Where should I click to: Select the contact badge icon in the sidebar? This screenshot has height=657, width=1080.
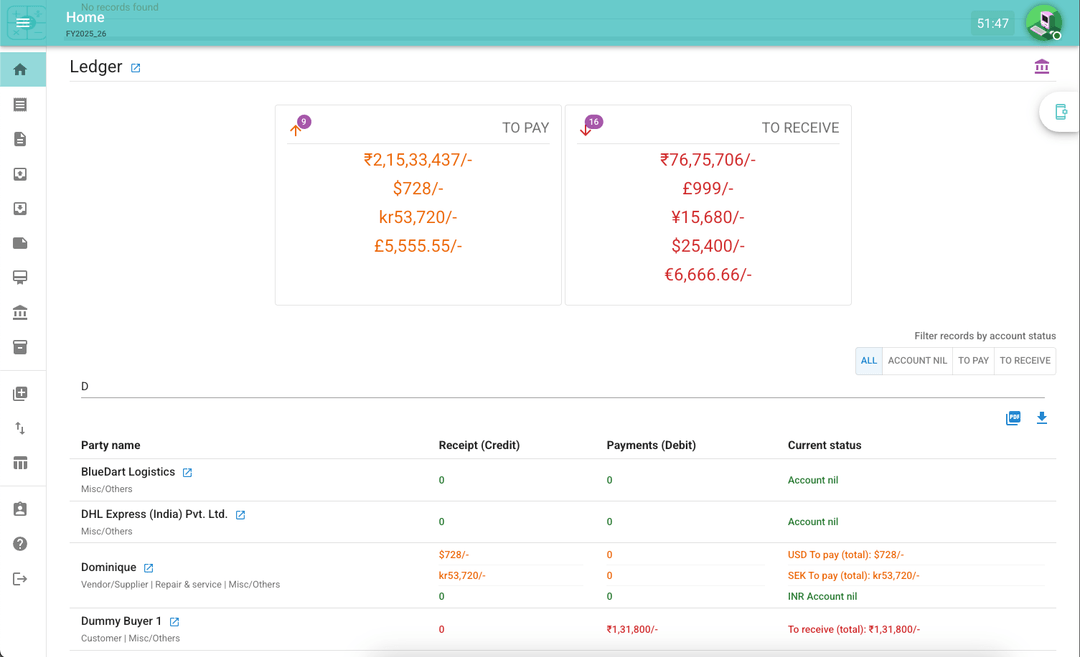coord(21,508)
